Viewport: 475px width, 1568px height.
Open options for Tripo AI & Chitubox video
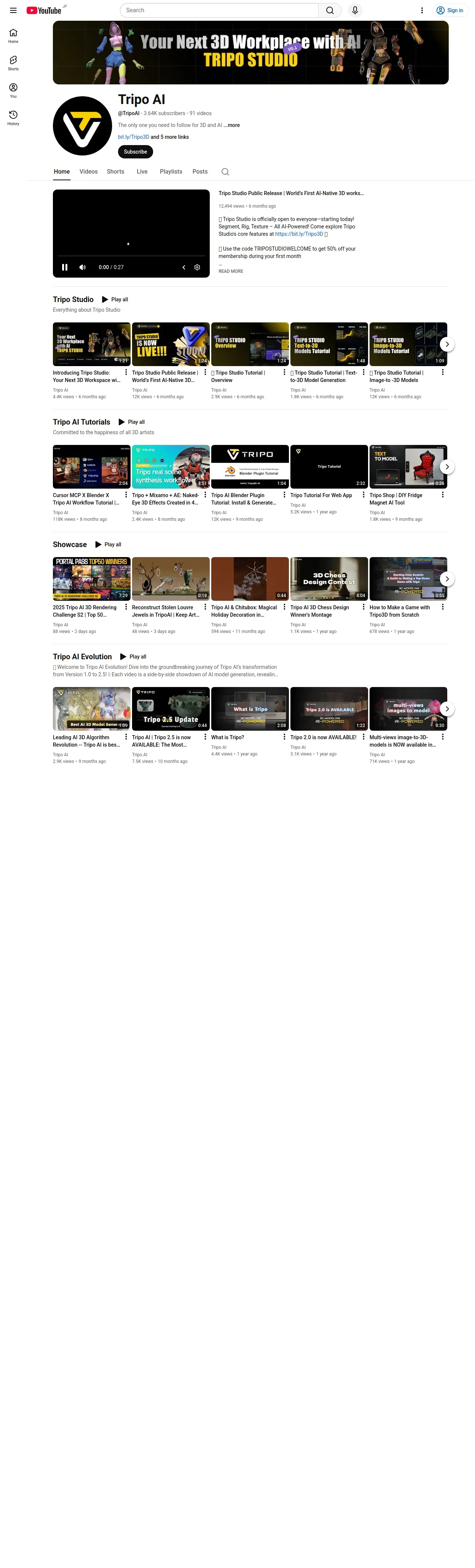coord(284,607)
